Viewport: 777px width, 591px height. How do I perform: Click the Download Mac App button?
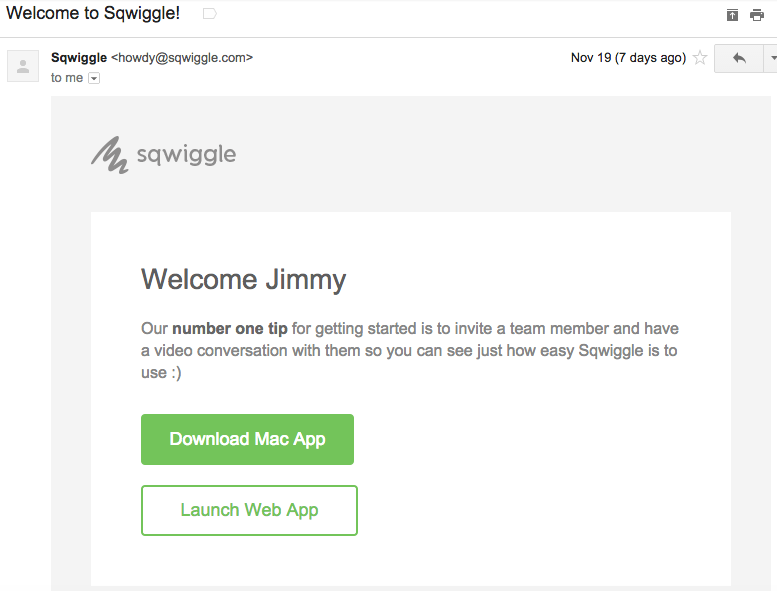[x=247, y=439]
